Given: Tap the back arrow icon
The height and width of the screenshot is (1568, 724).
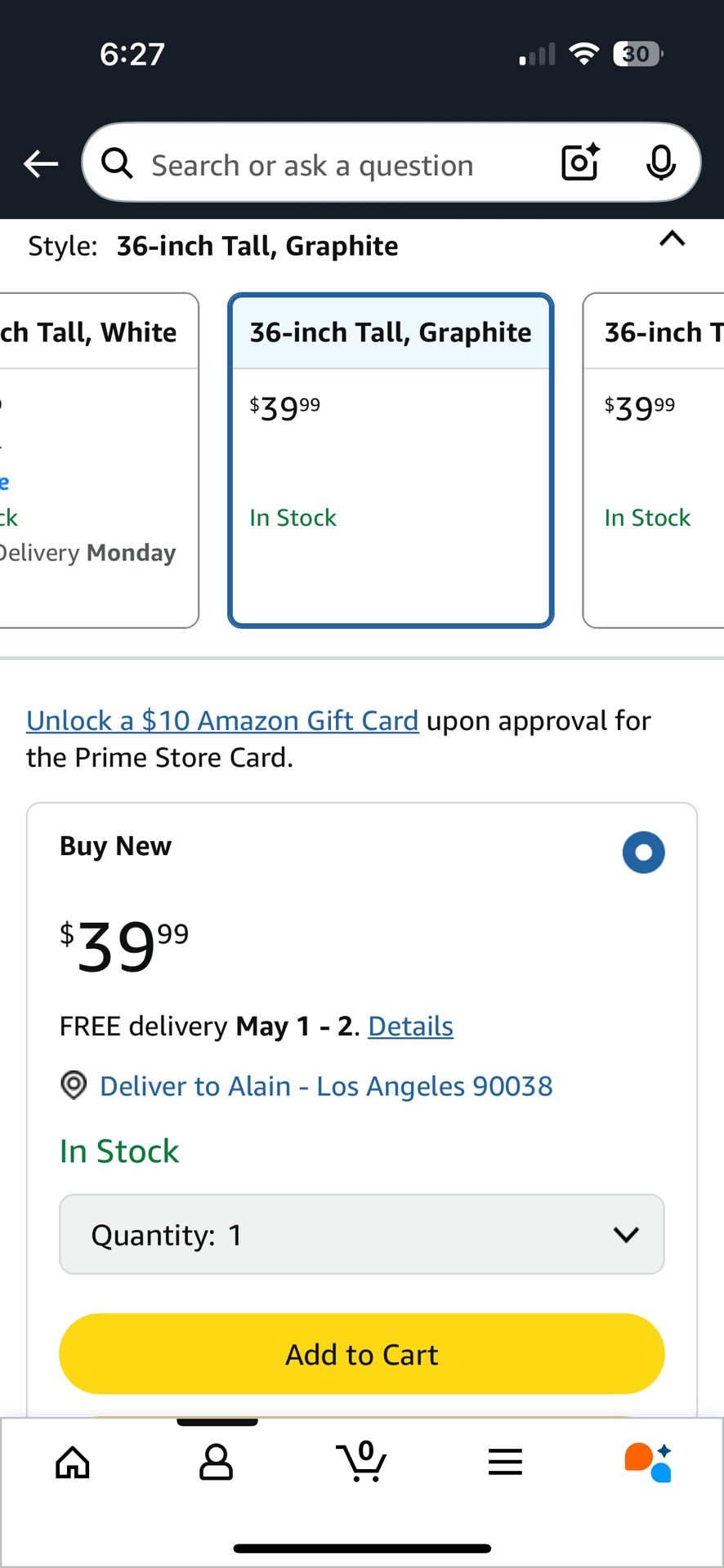Looking at the screenshot, I should click(41, 164).
